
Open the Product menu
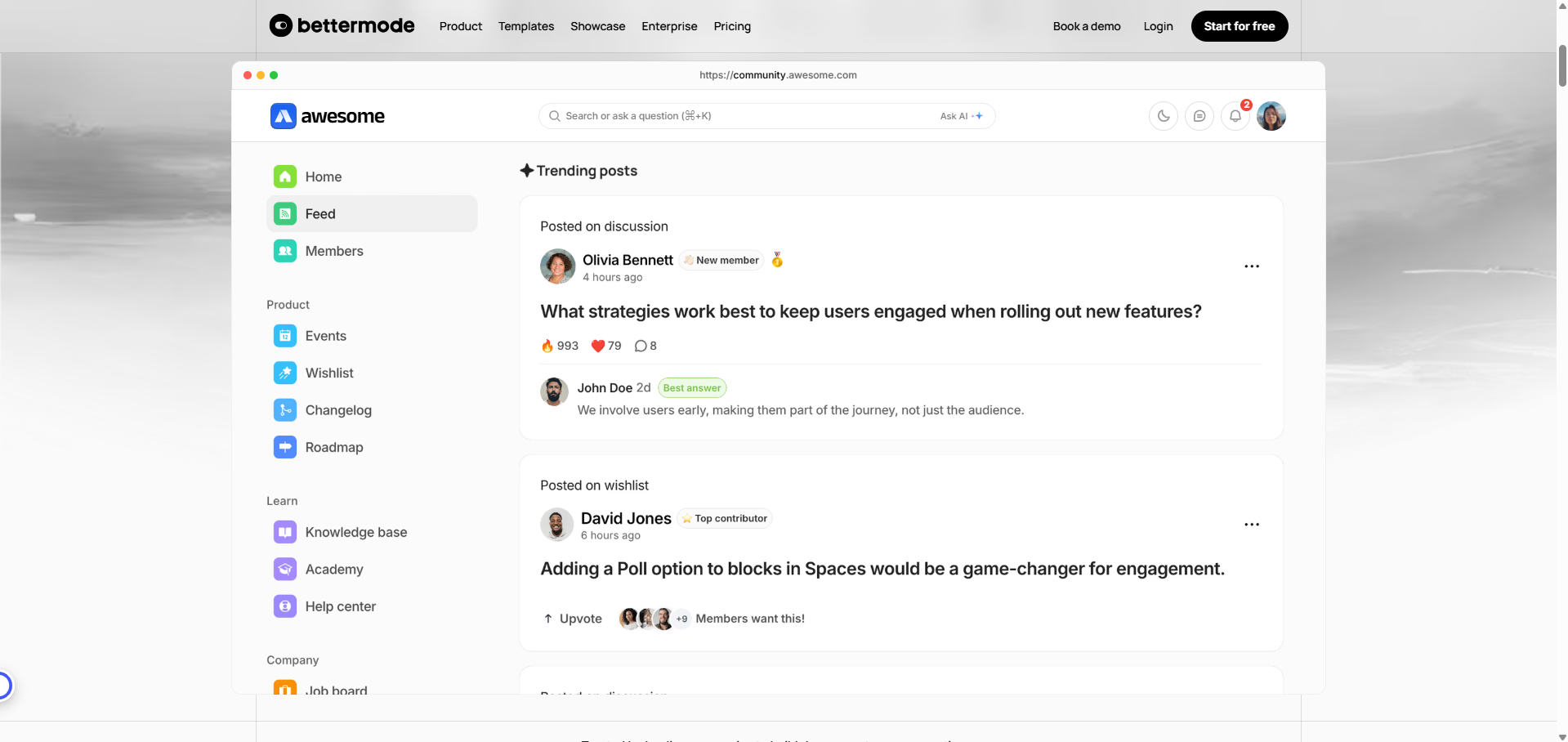pos(461,26)
